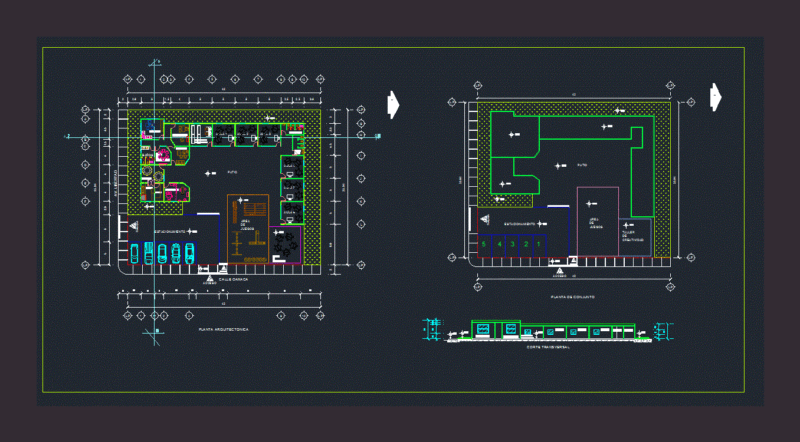Click the CORTE TRANSVERSAL section title
Screen dimensions: 800x442
pyautogui.click(x=548, y=347)
